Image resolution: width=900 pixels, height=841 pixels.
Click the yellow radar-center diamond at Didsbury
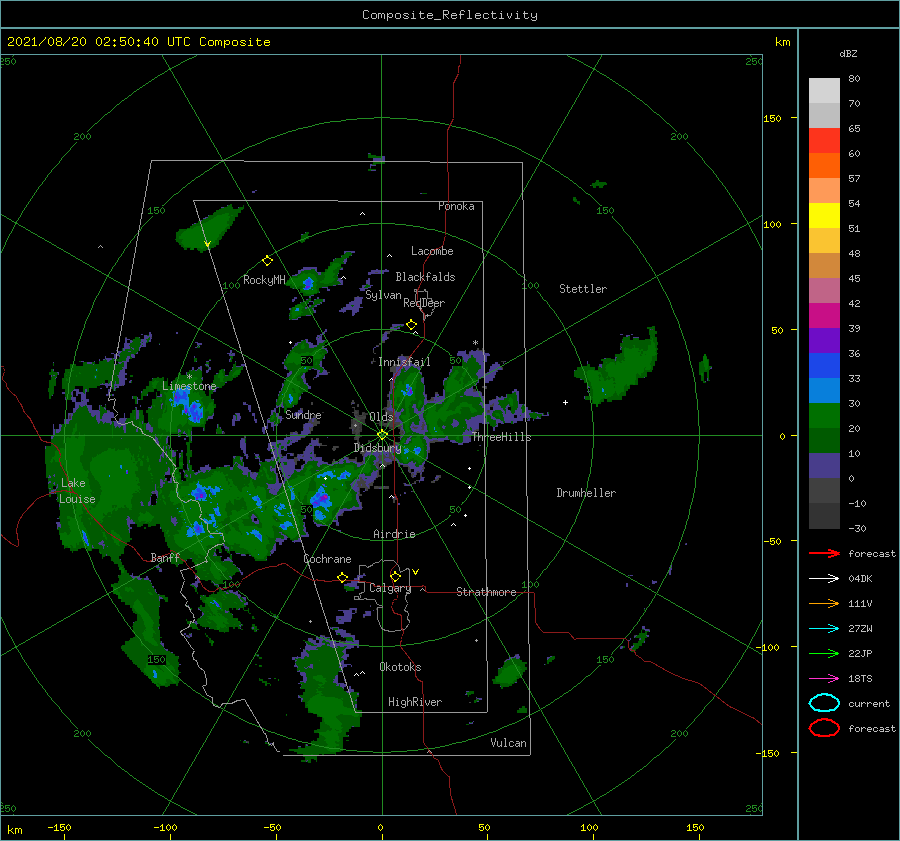(x=382, y=435)
